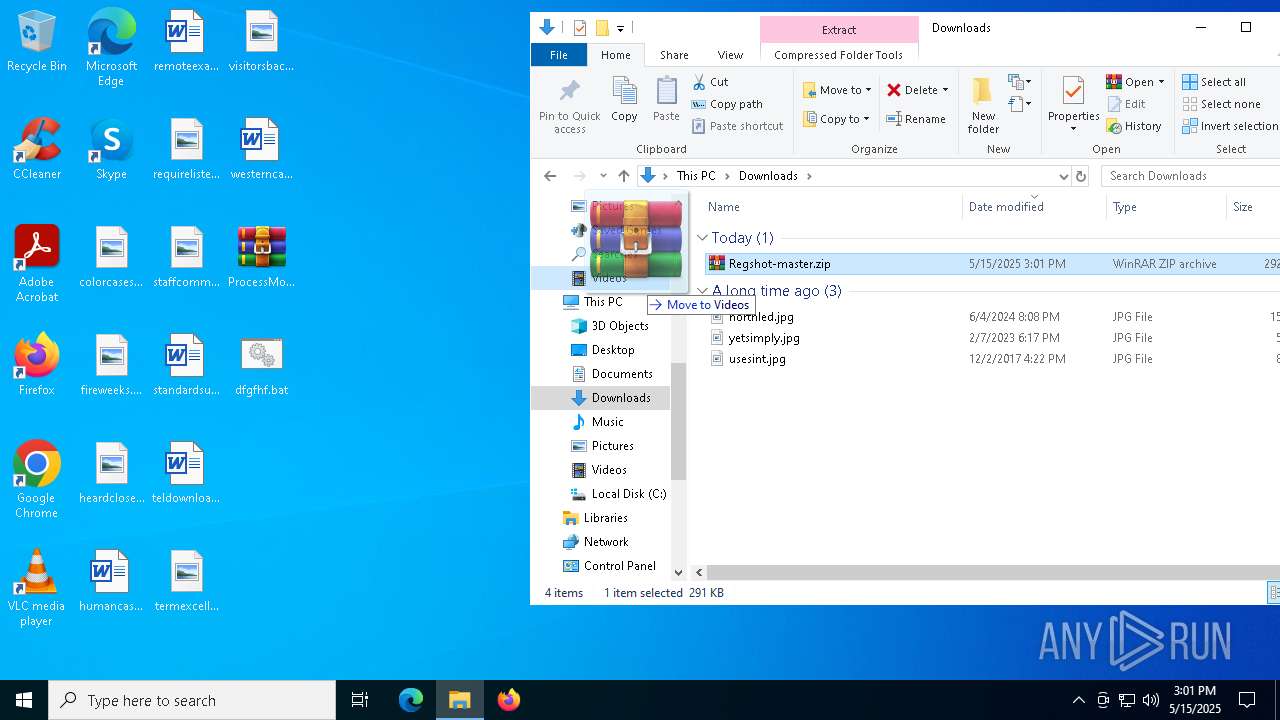Cut the selected file with scissors icon

click(x=710, y=82)
